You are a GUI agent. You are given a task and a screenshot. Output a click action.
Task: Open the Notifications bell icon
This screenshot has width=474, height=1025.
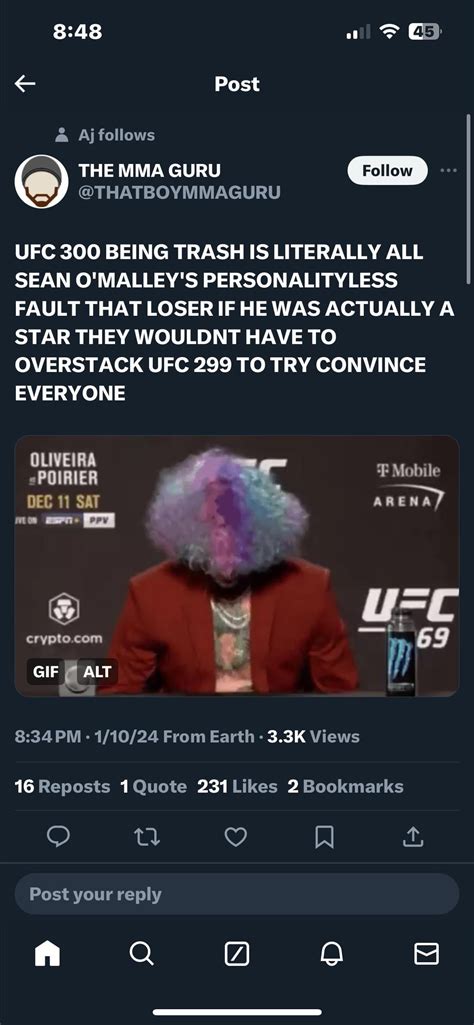click(x=331, y=955)
